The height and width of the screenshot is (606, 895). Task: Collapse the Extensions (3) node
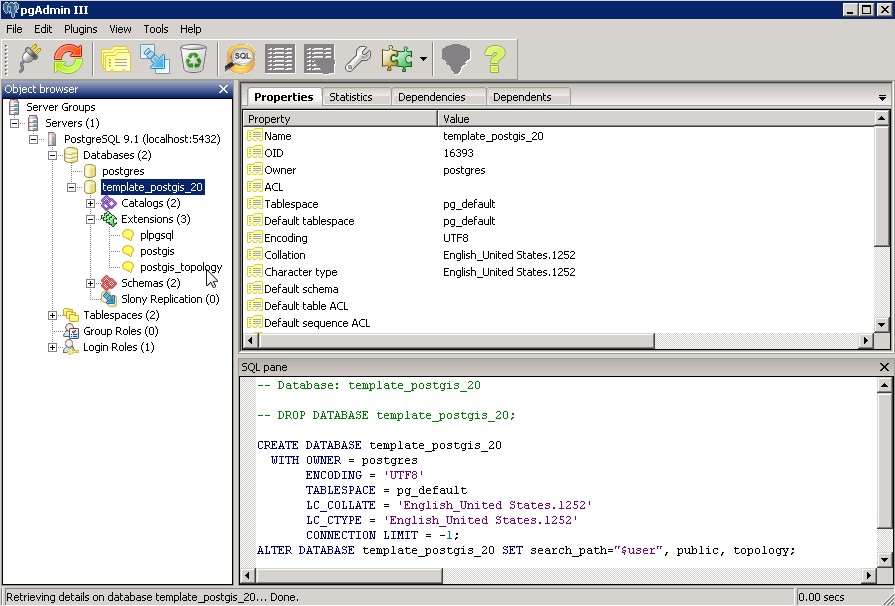(x=90, y=219)
